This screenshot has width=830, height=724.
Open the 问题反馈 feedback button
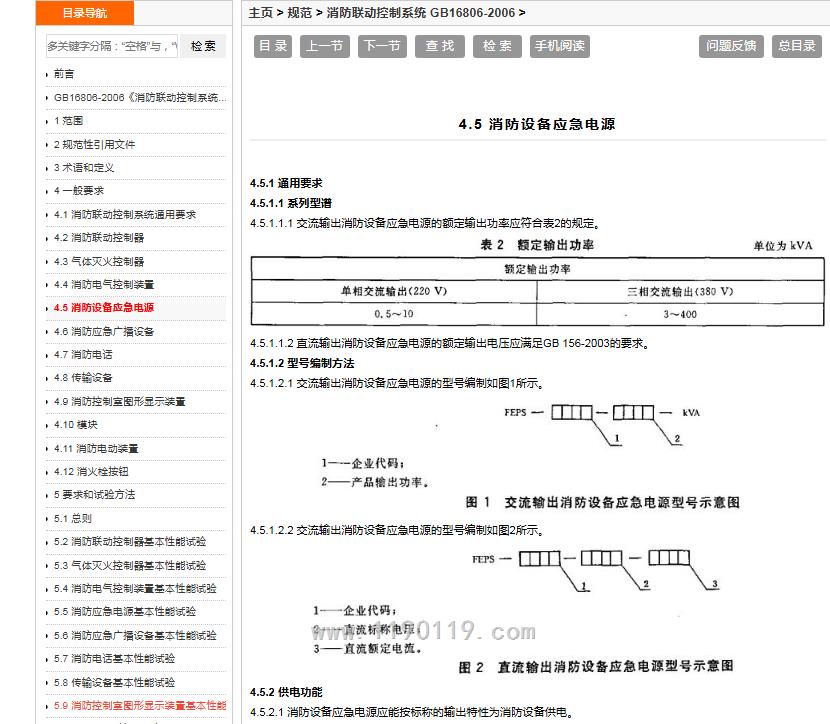point(732,46)
